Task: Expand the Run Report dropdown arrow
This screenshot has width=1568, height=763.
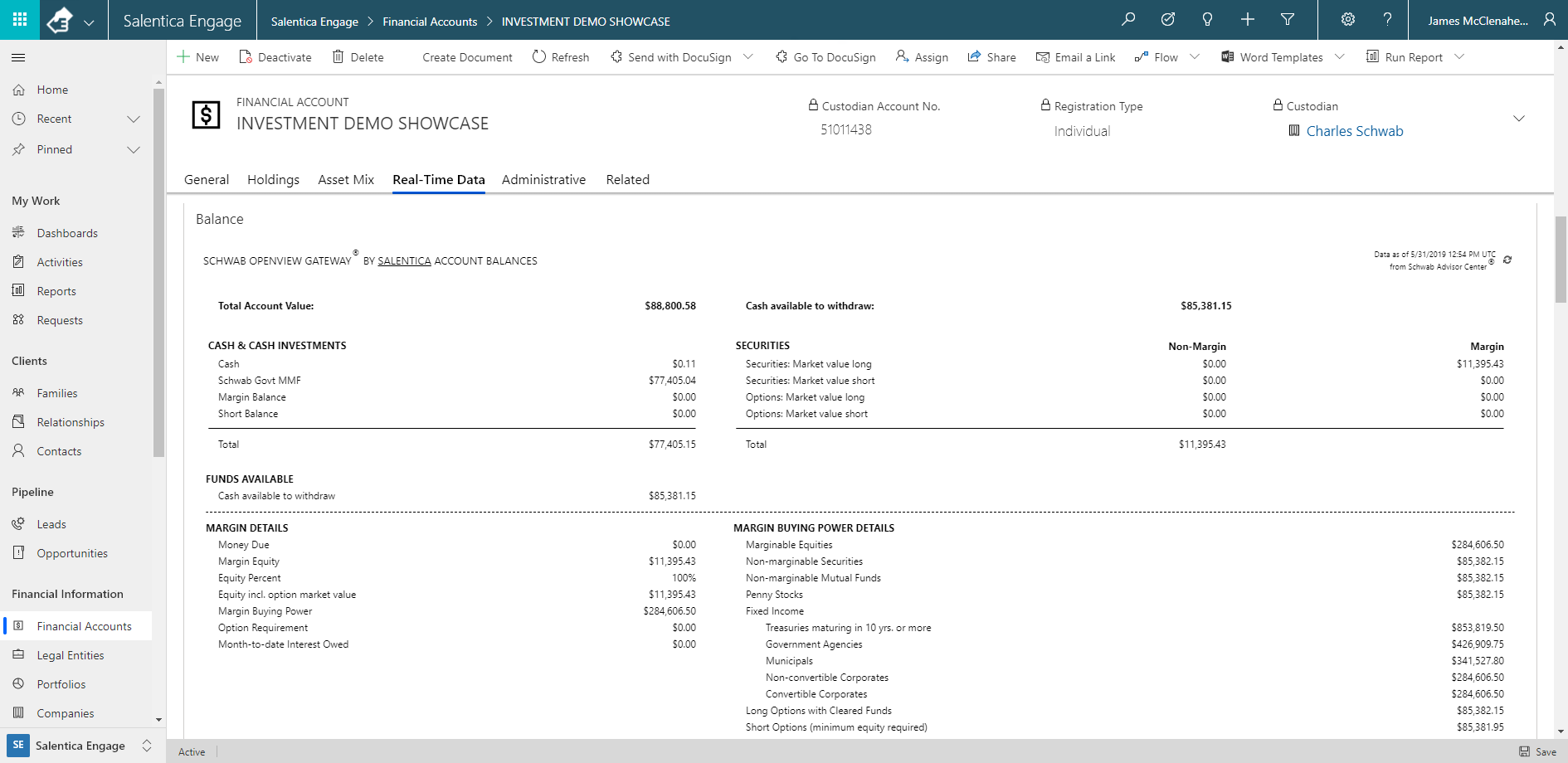Action: (x=1459, y=57)
